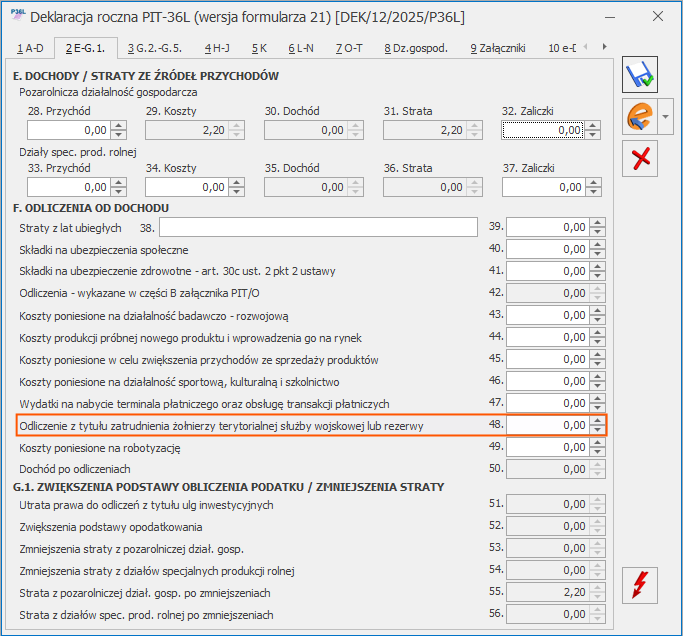Open the 3 G.2.-G.5. tab

(155, 48)
